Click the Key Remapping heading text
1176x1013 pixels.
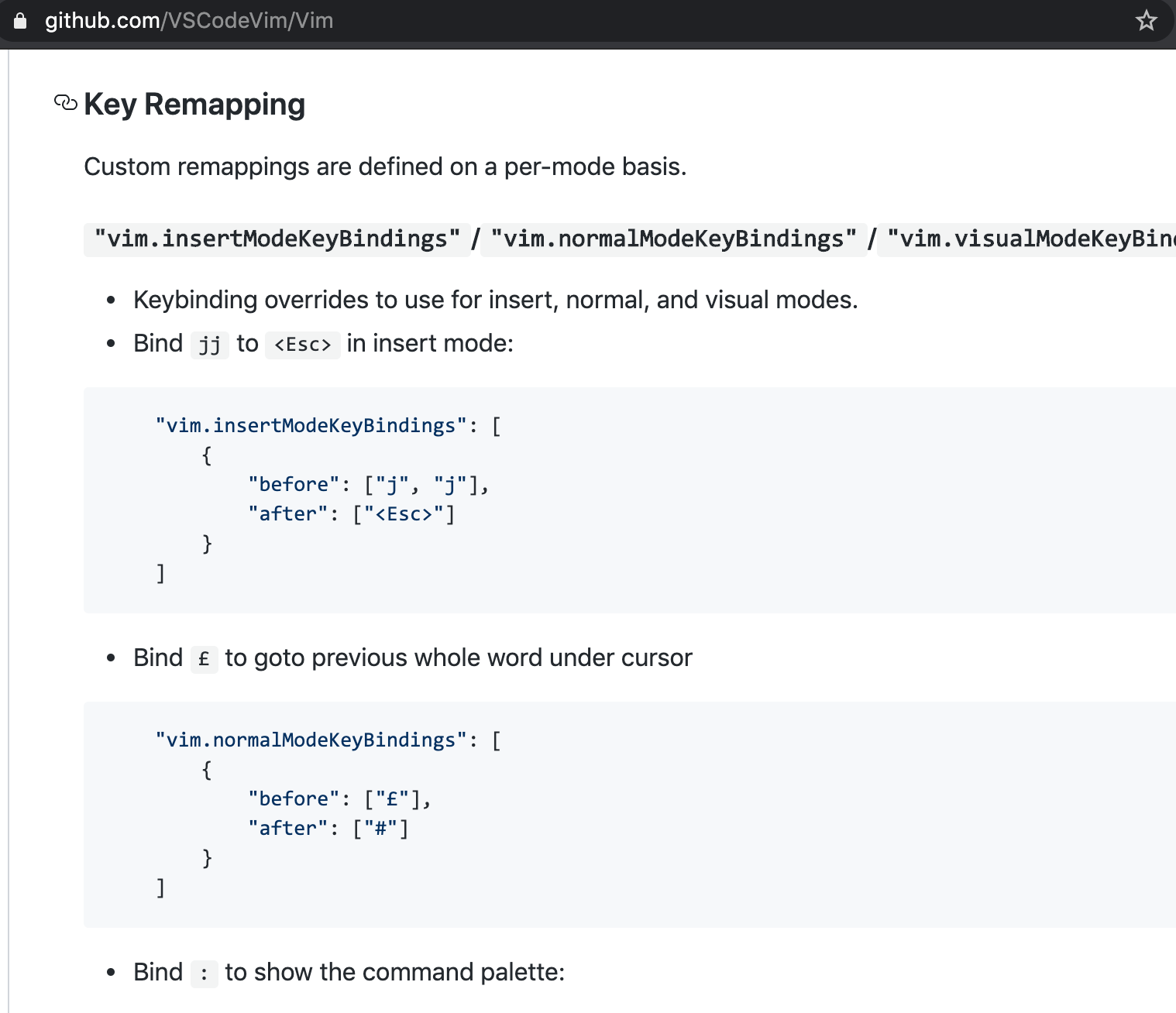194,105
